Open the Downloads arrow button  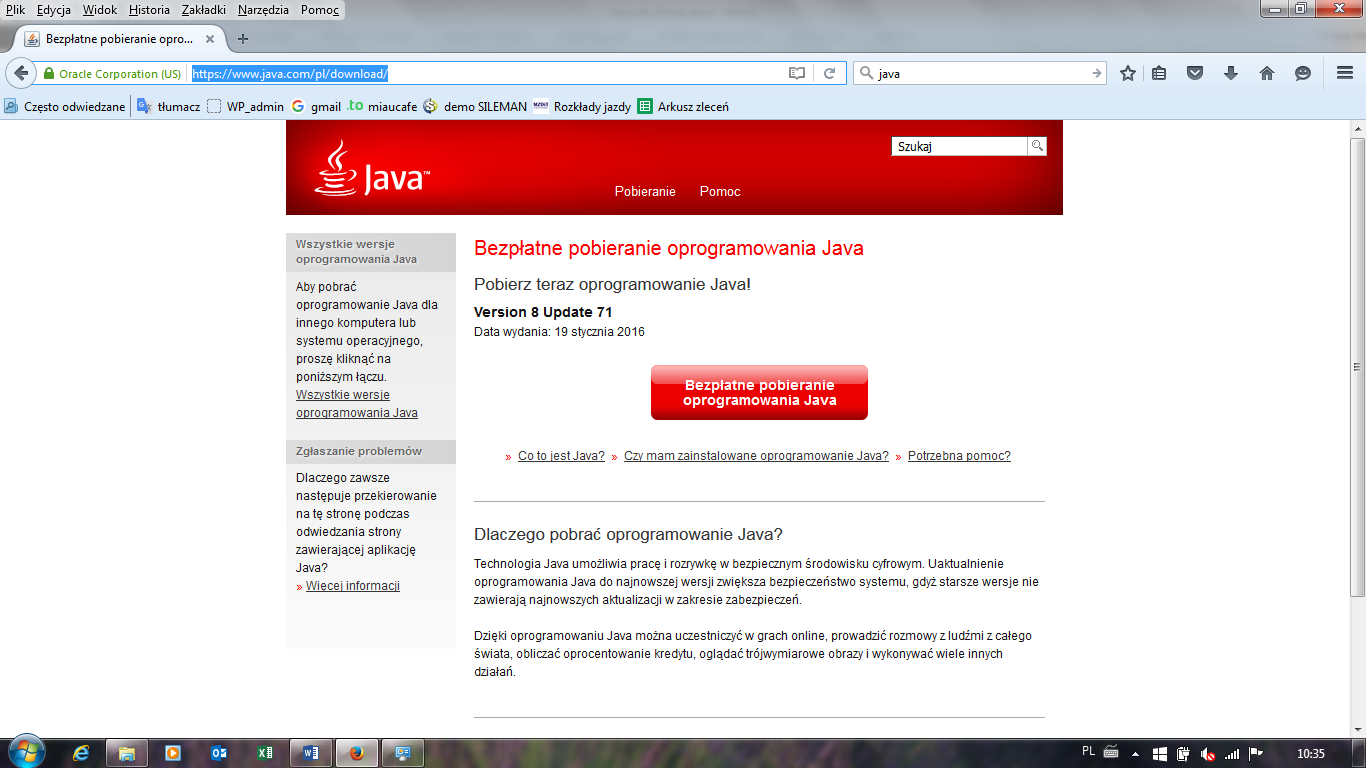coord(1231,73)
